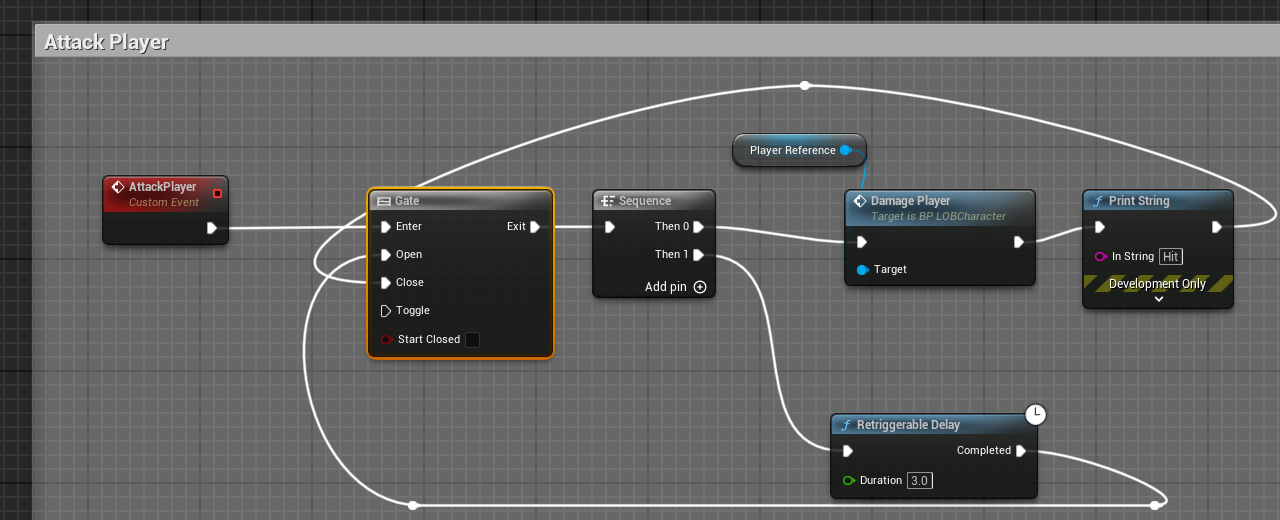Click Damage Player output exec pin
Screen dimensions: 1280x520
1019,242
